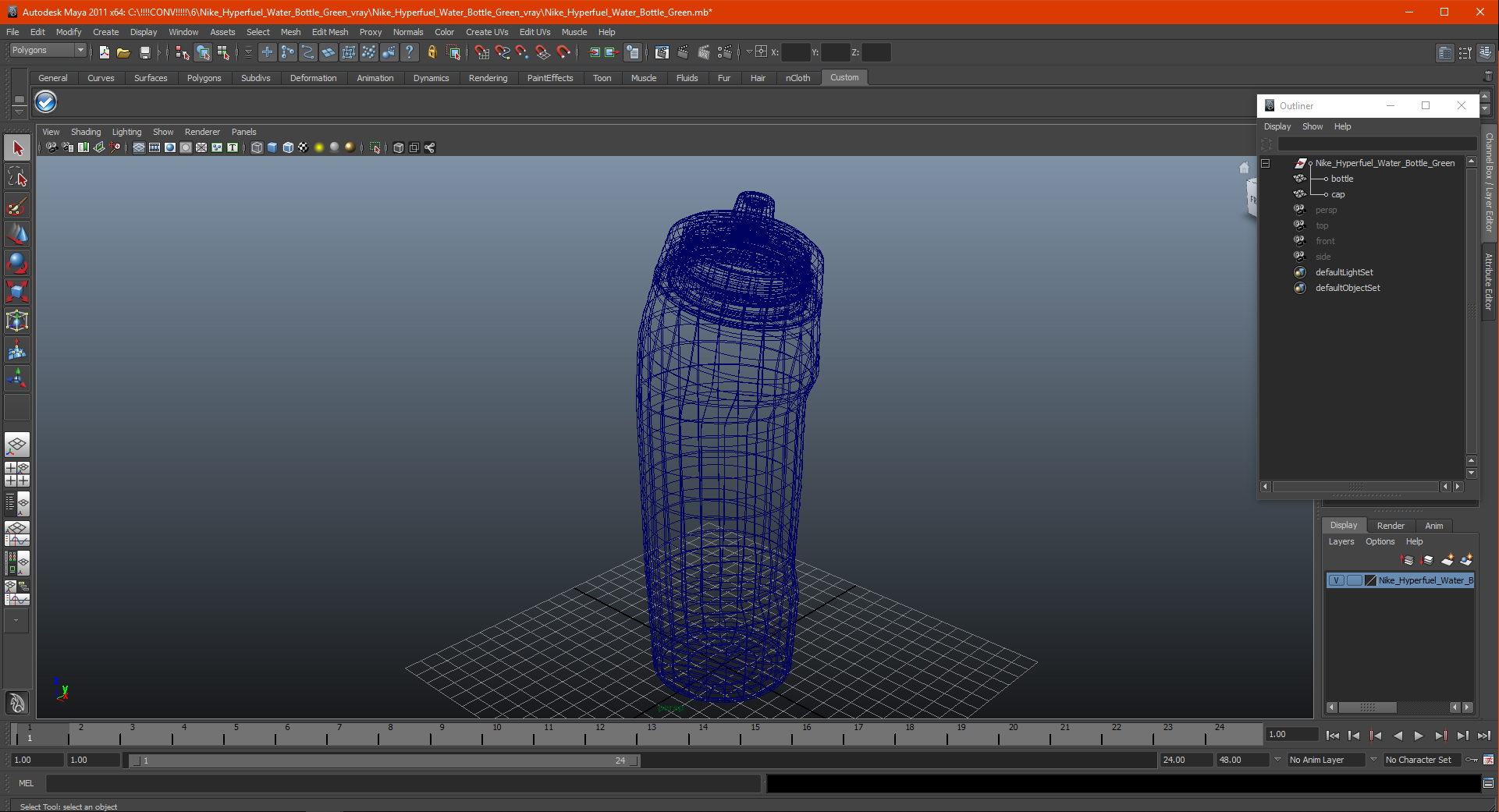Image resolution: width=1499 pixels, height=812 pixels.
Task: Click the Select camera icon in viewport toolbar
Action: (x=52, y=147)
